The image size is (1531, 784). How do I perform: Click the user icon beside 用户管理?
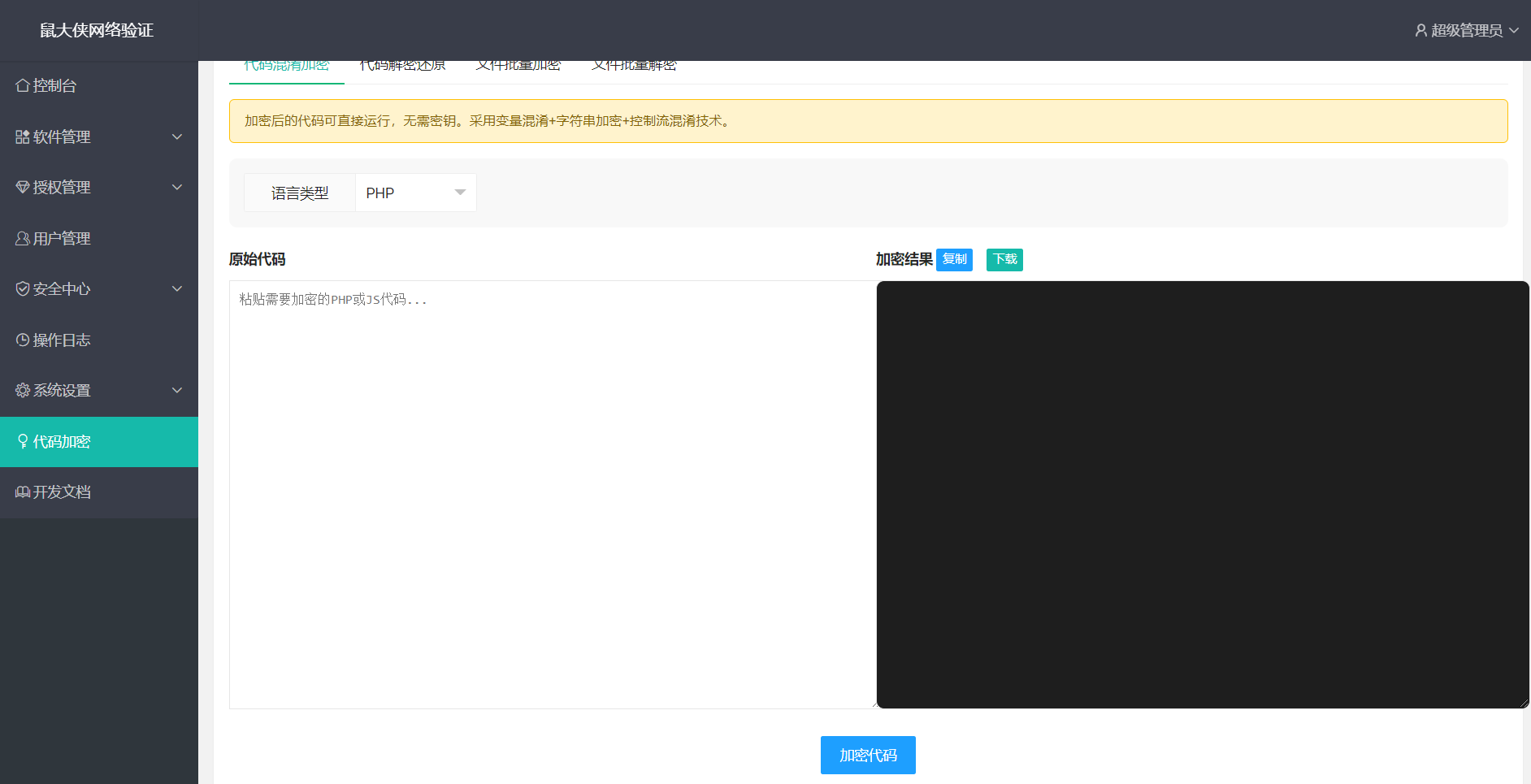point(23,238)
